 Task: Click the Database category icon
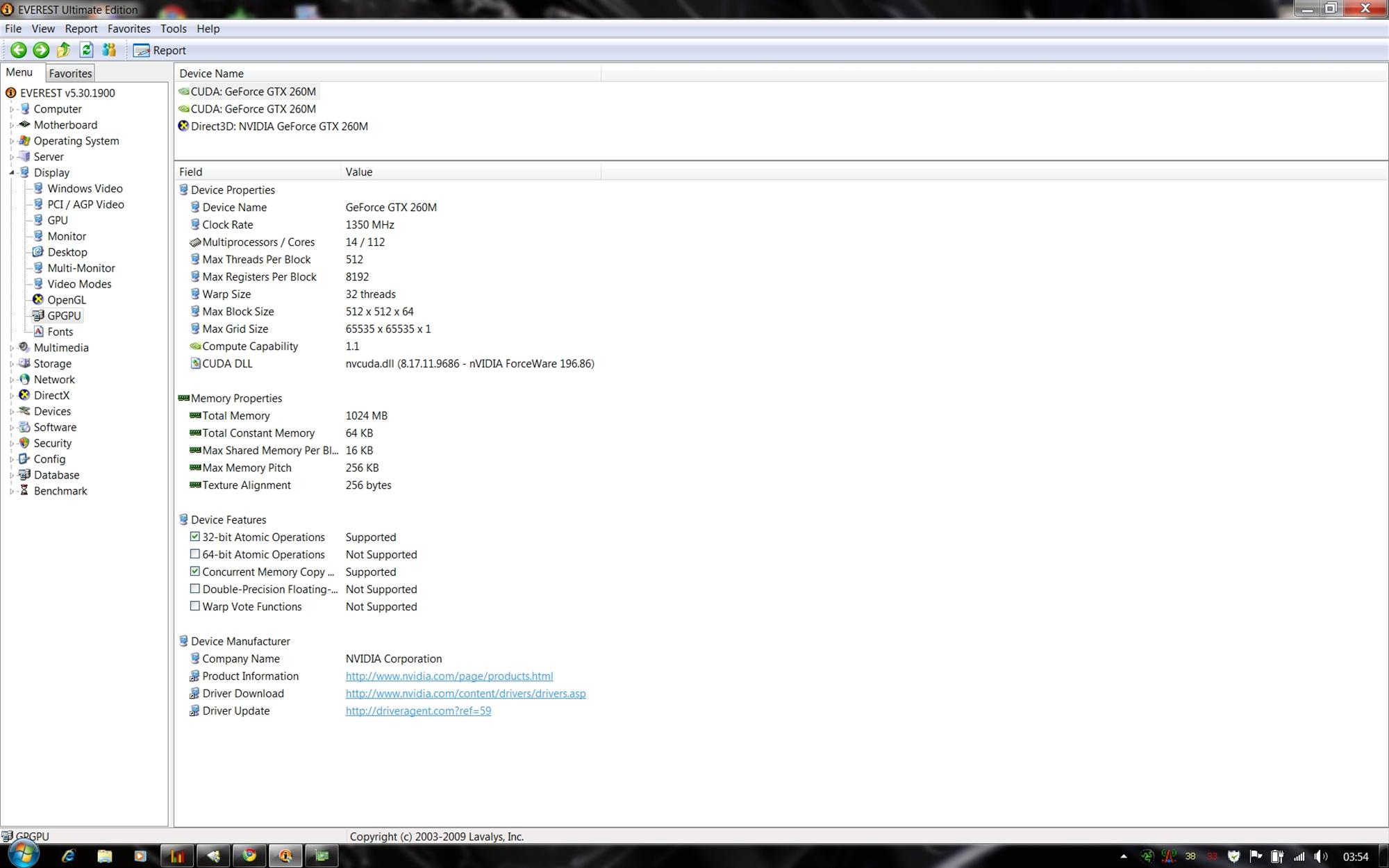tap(24, 475)
